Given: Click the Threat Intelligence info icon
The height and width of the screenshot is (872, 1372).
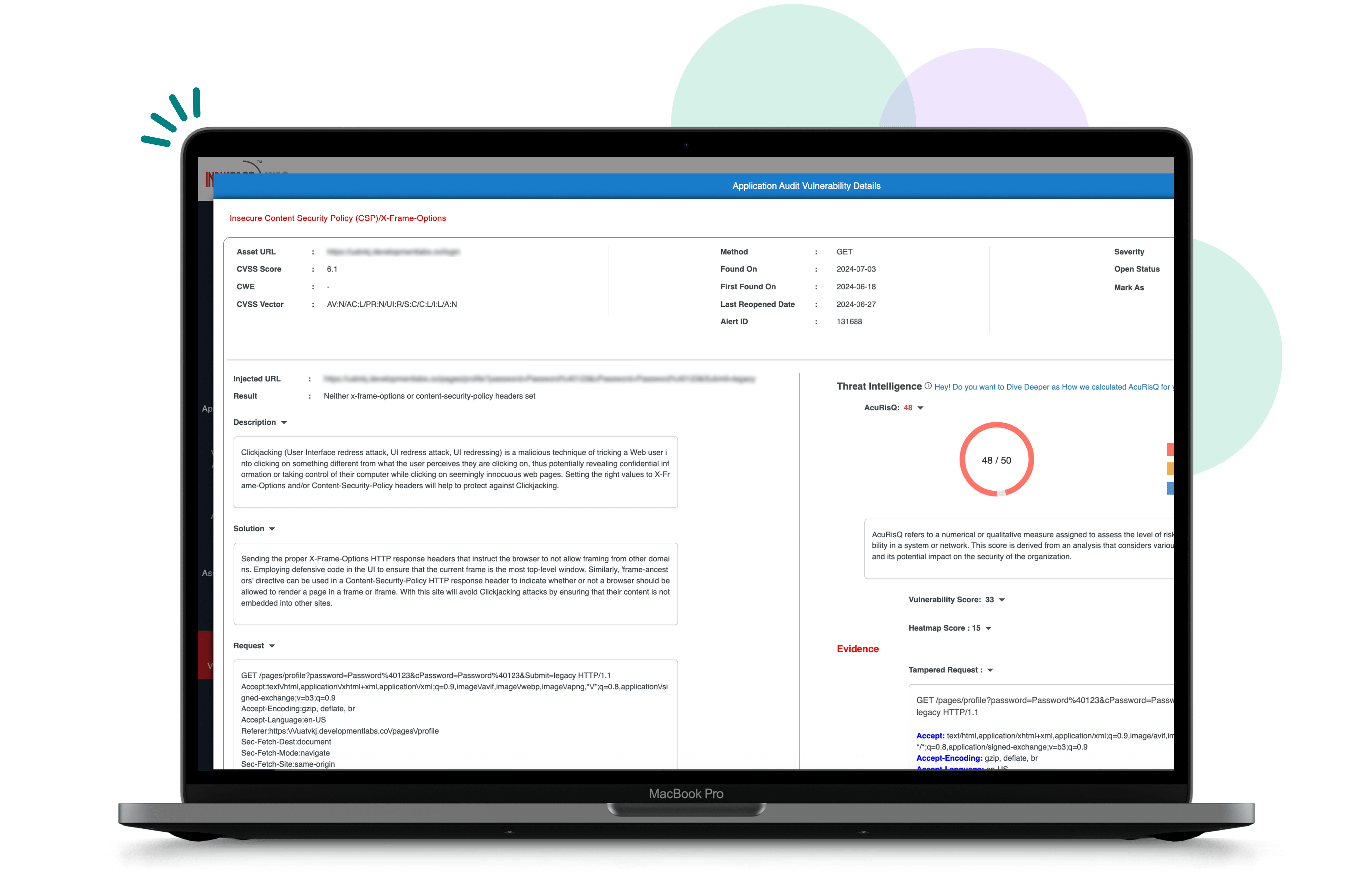Looking at the screenshot, I should tap(928, 386).
